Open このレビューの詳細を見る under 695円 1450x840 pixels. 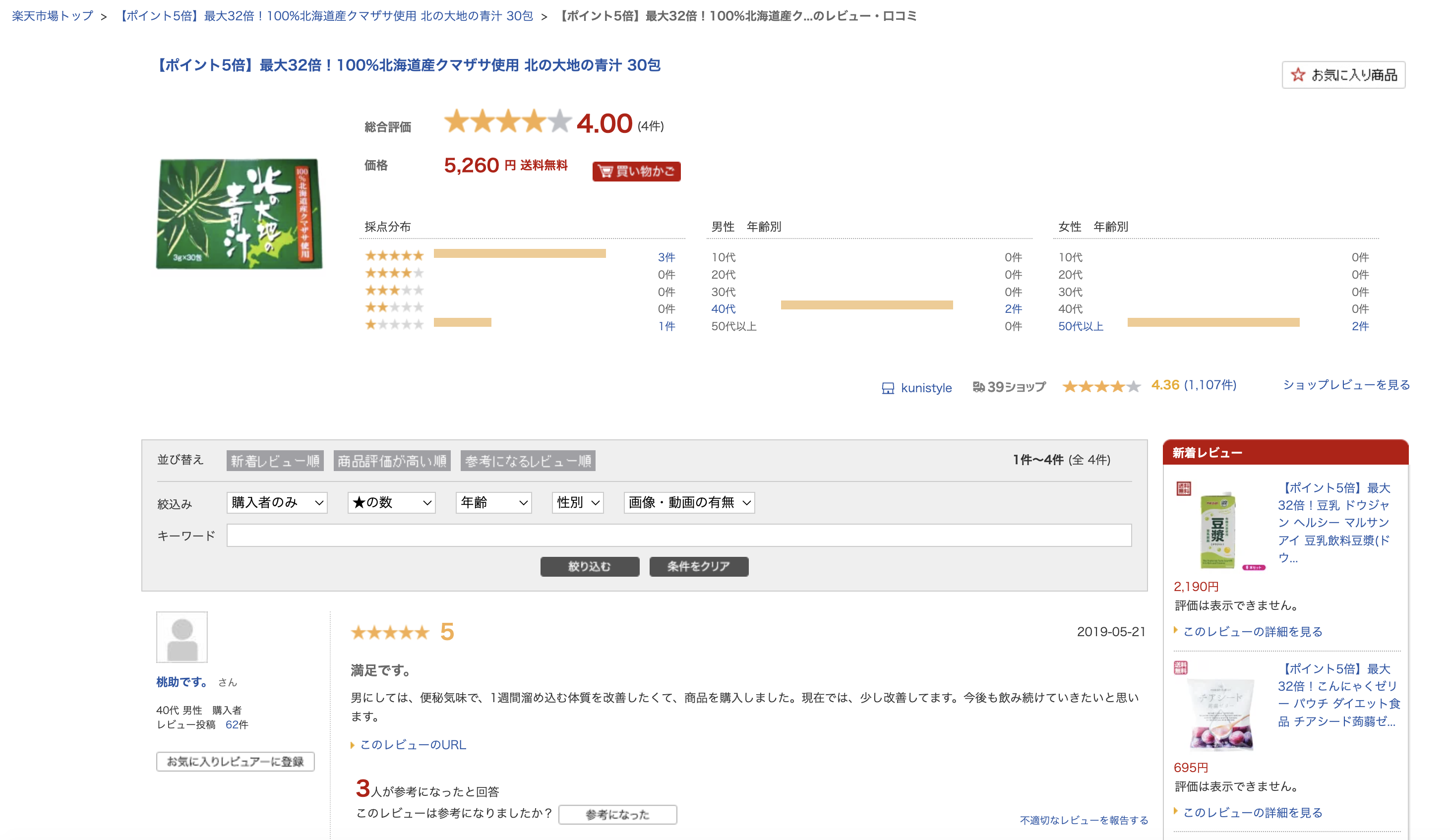coord(1253,812)
